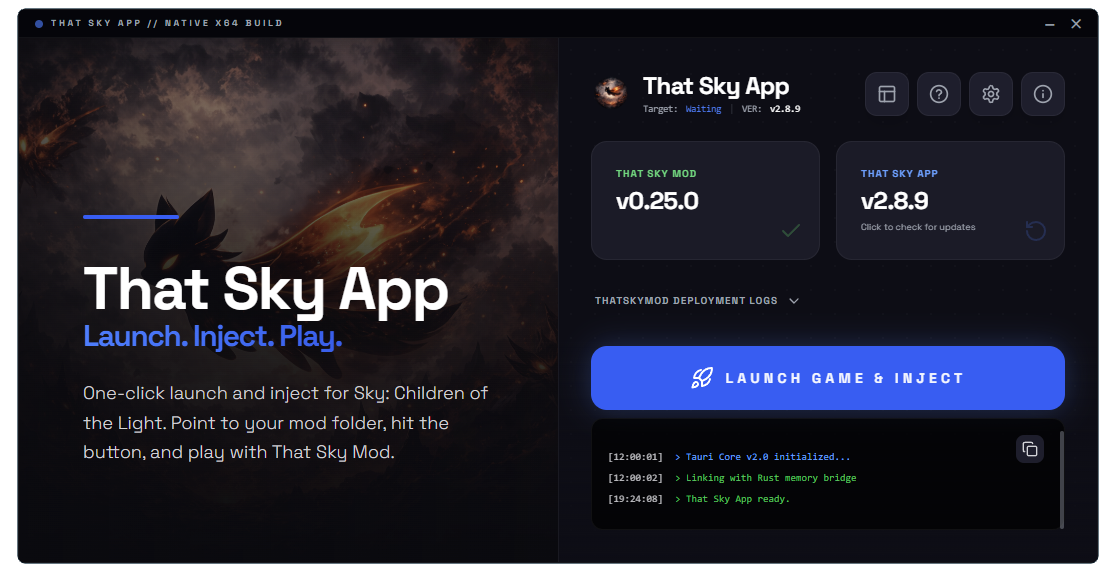The height and width of the screenshot is (574, 1118).
Task: Click the green checkmark in That Sky Mod card
Action: (791, 230)
